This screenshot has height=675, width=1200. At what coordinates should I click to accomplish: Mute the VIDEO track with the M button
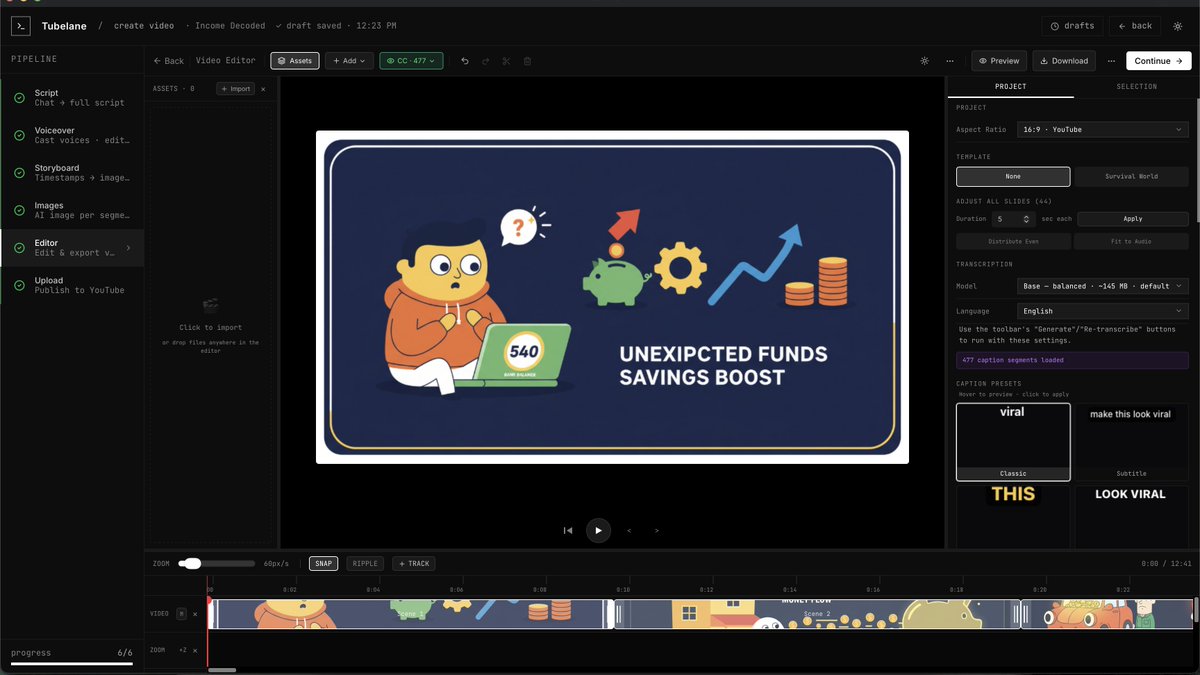(x=181, y=614)
